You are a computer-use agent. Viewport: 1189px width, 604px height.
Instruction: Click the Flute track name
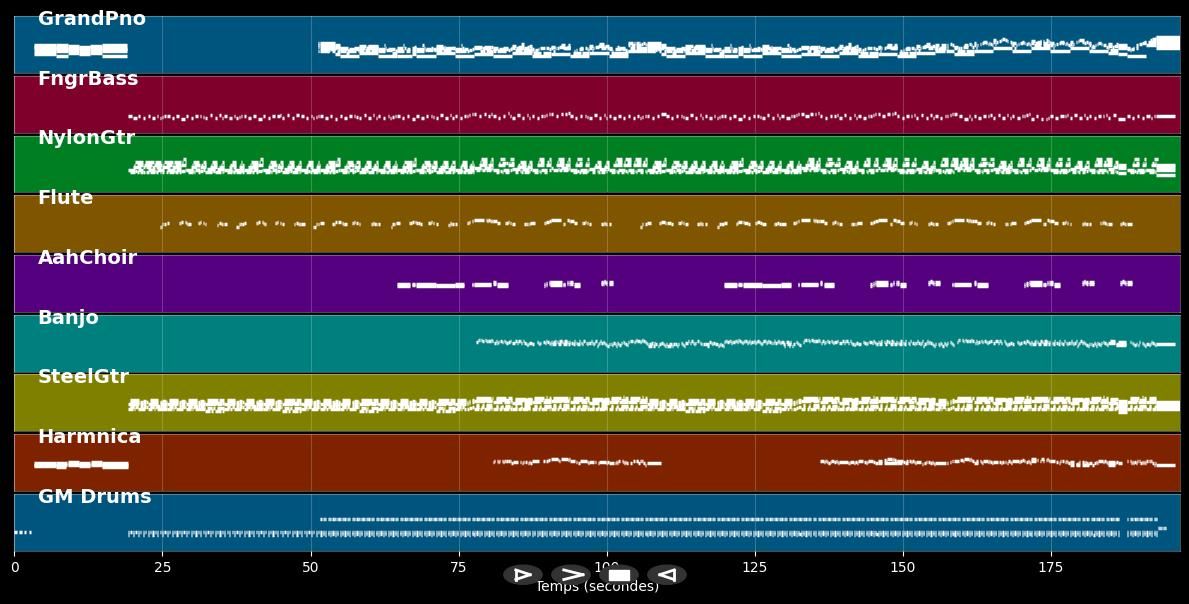click(x=65, y=198)
